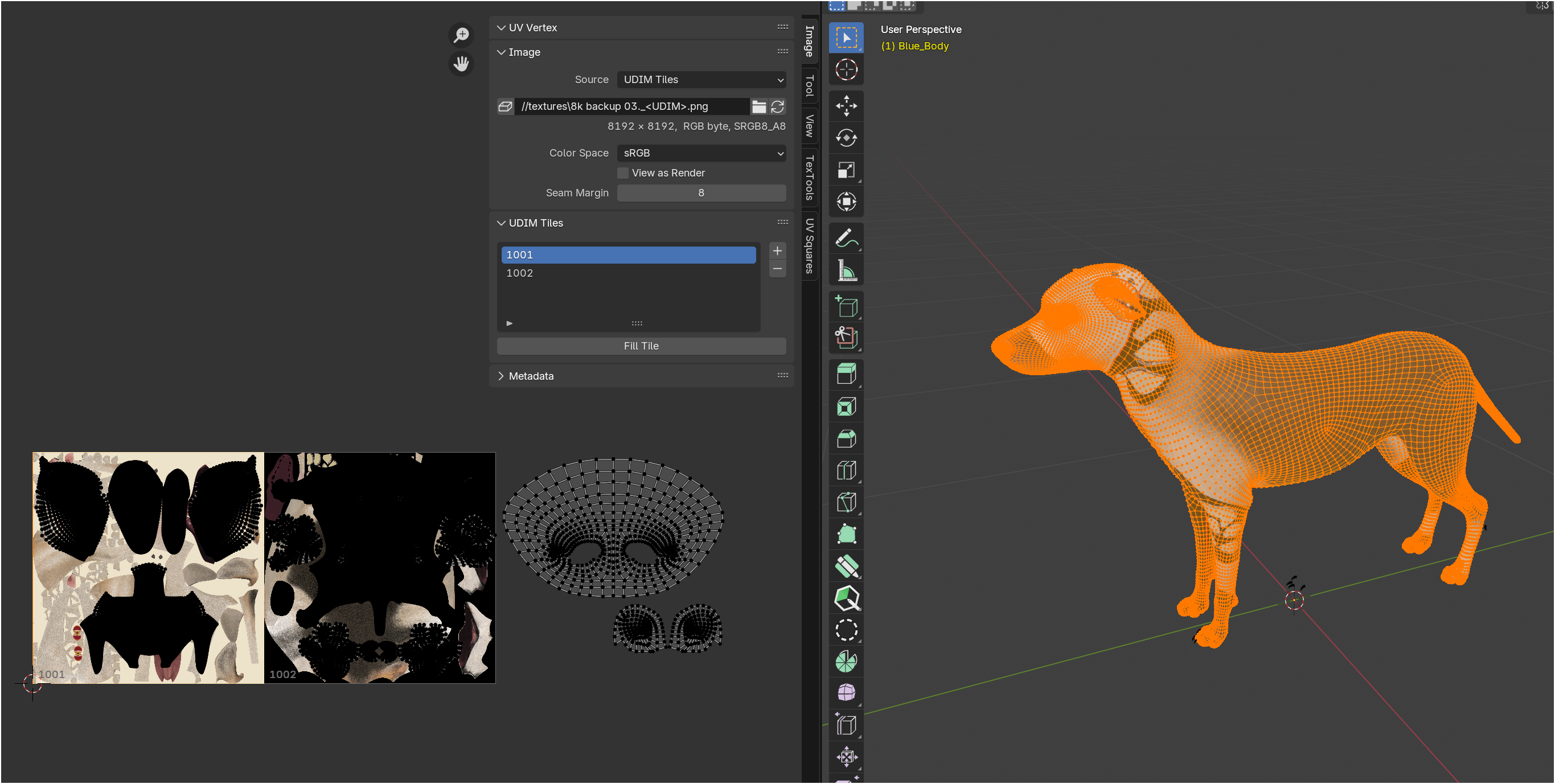Select the Select Box tool
The height and width of the screenshot is (784, 1555).
(846, 38)
